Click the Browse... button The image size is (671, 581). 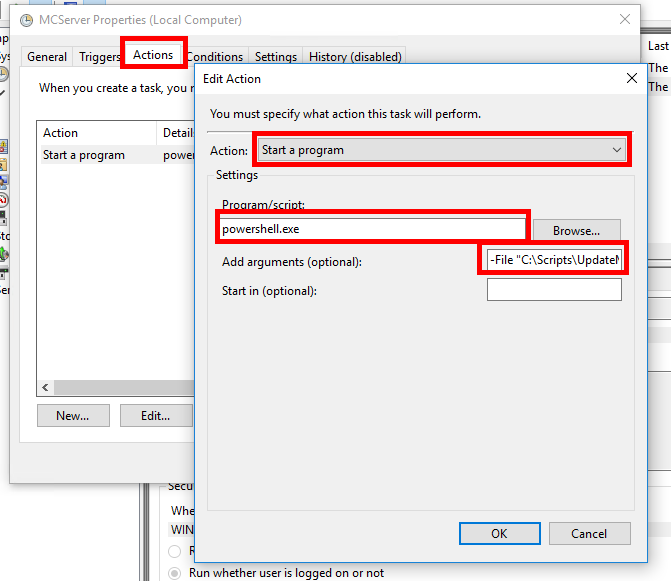576,231
